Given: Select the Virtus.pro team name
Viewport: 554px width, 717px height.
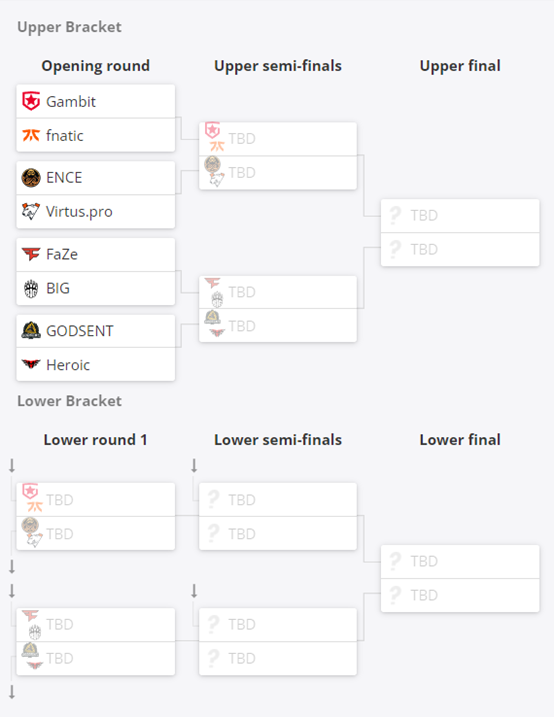Looking at the screenshot, I should click(79, 212).
